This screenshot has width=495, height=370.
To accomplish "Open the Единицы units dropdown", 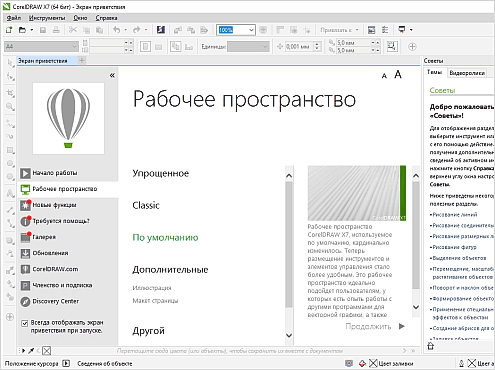I will click(x=265, y=47).
